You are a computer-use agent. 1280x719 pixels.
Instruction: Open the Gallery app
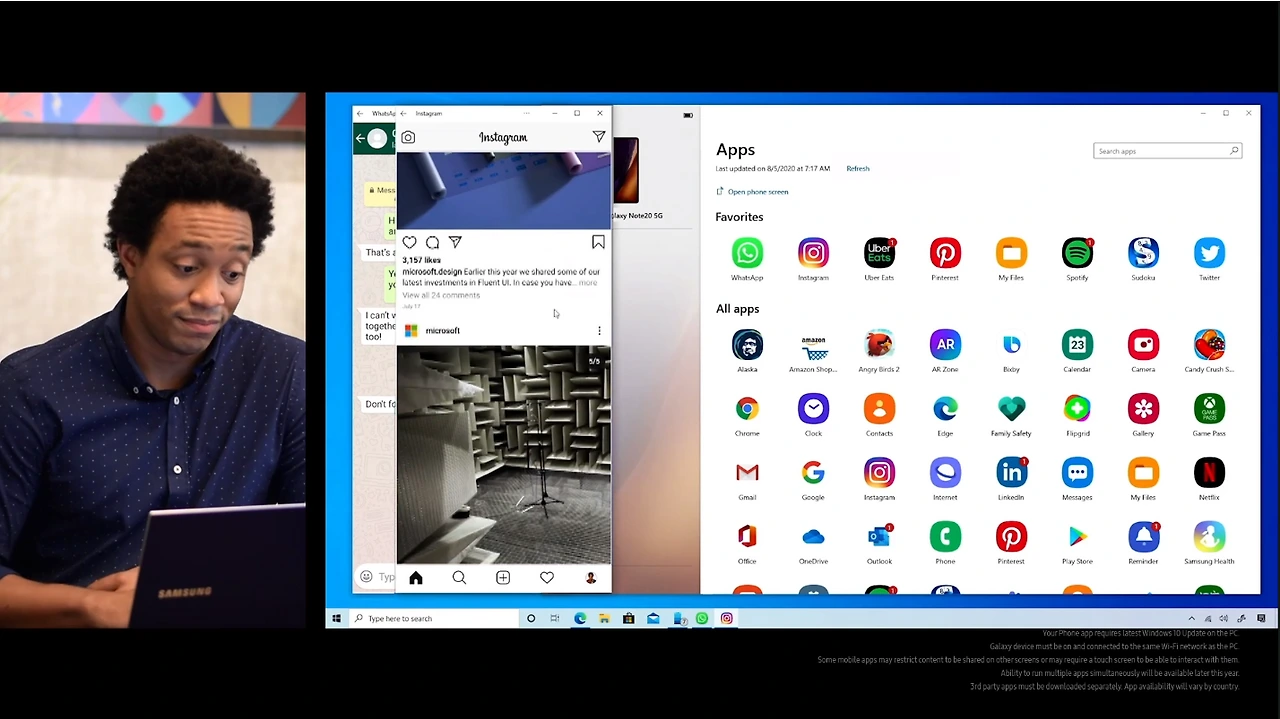point(1143,409)
